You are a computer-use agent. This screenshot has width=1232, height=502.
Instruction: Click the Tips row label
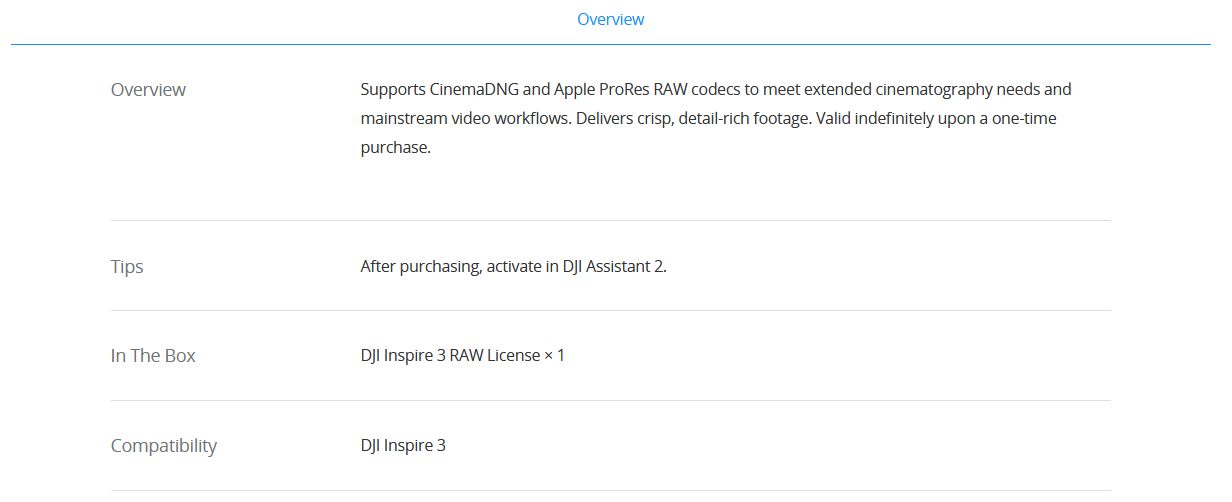click(x=127, y=267)
